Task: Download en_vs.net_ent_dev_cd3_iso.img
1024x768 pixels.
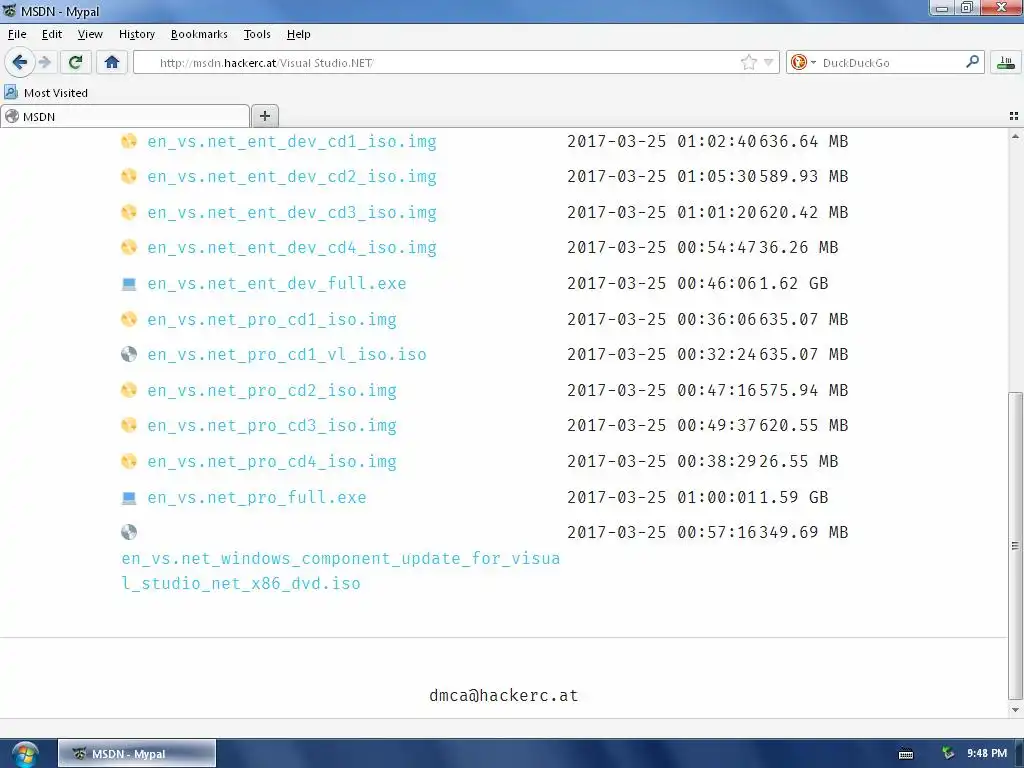Action: coord(292,212)
